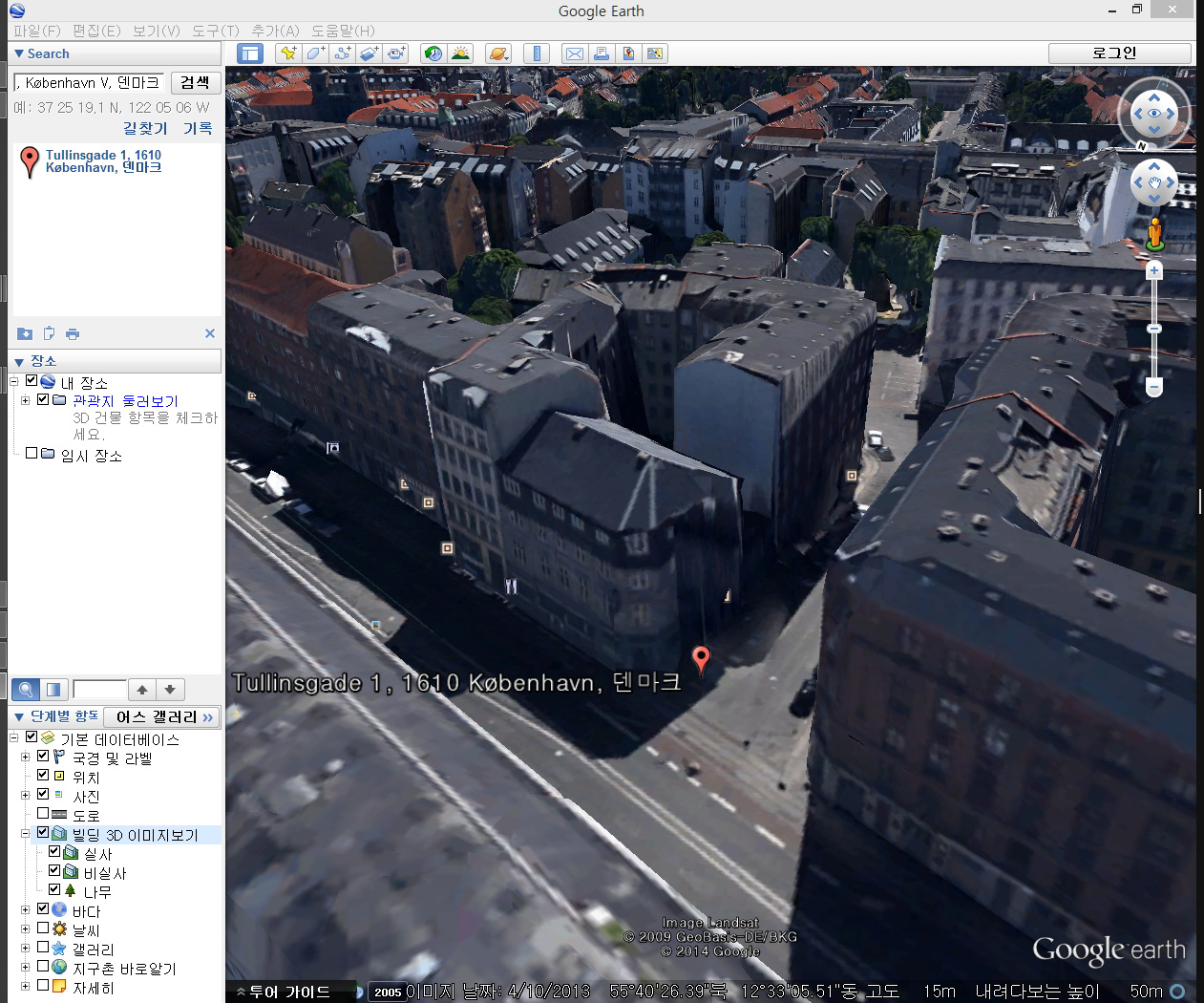The image size is (1204, 1003).
Task: Uncheck the 내 장소 checkbox
Action: coord(32,381)
